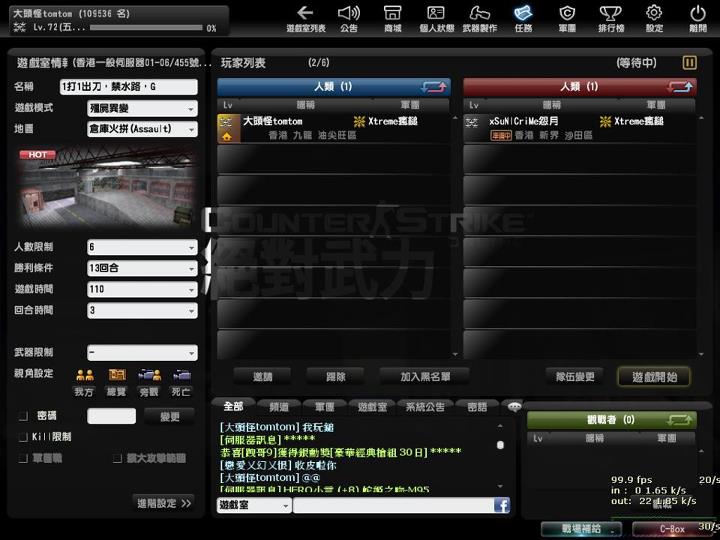Click the rank icon of xSuN|CriMe怨月
Viewport: 720px width, 540px height.
point(472,122)
